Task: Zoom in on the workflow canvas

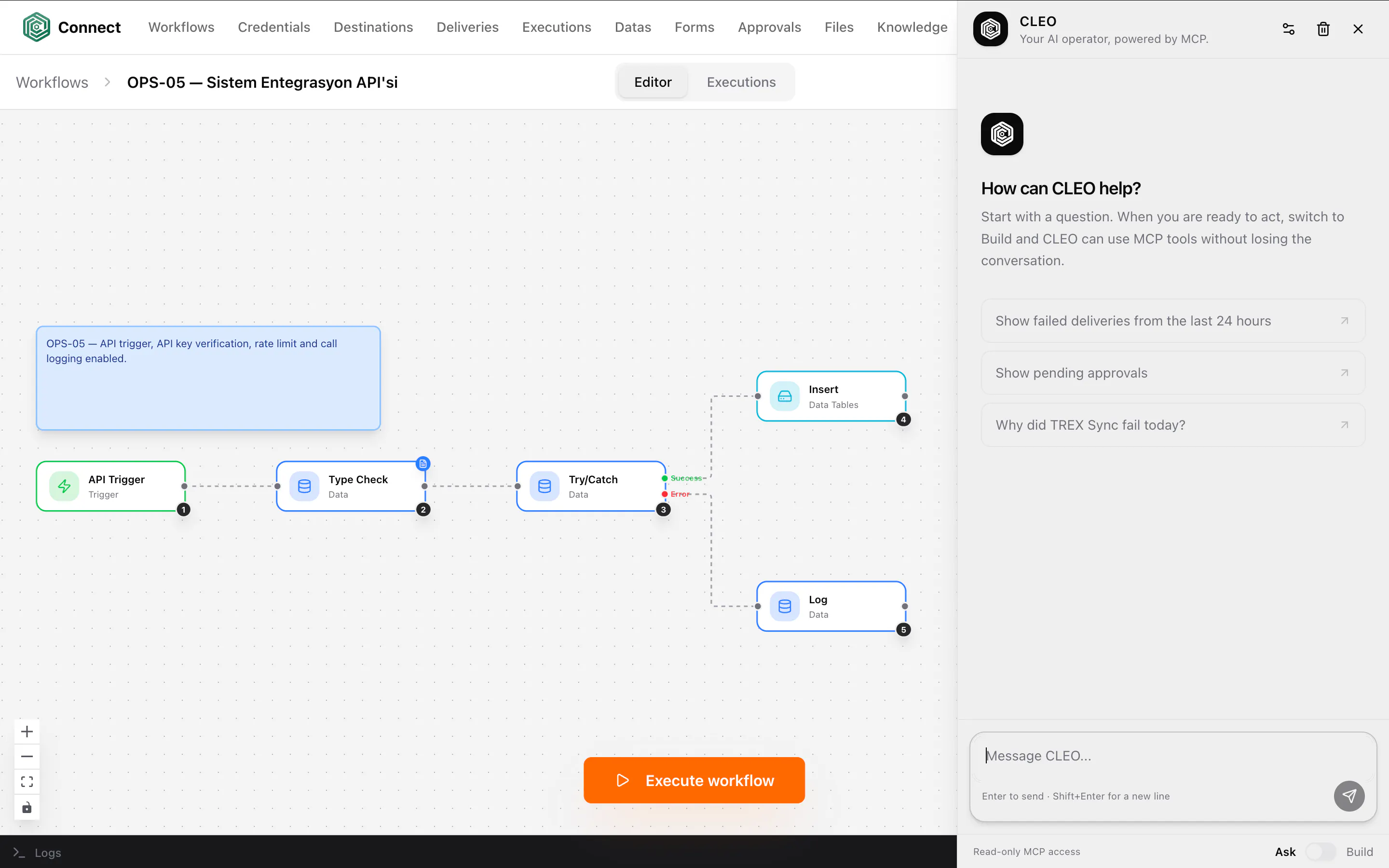Action: click(x=27, y=732)
